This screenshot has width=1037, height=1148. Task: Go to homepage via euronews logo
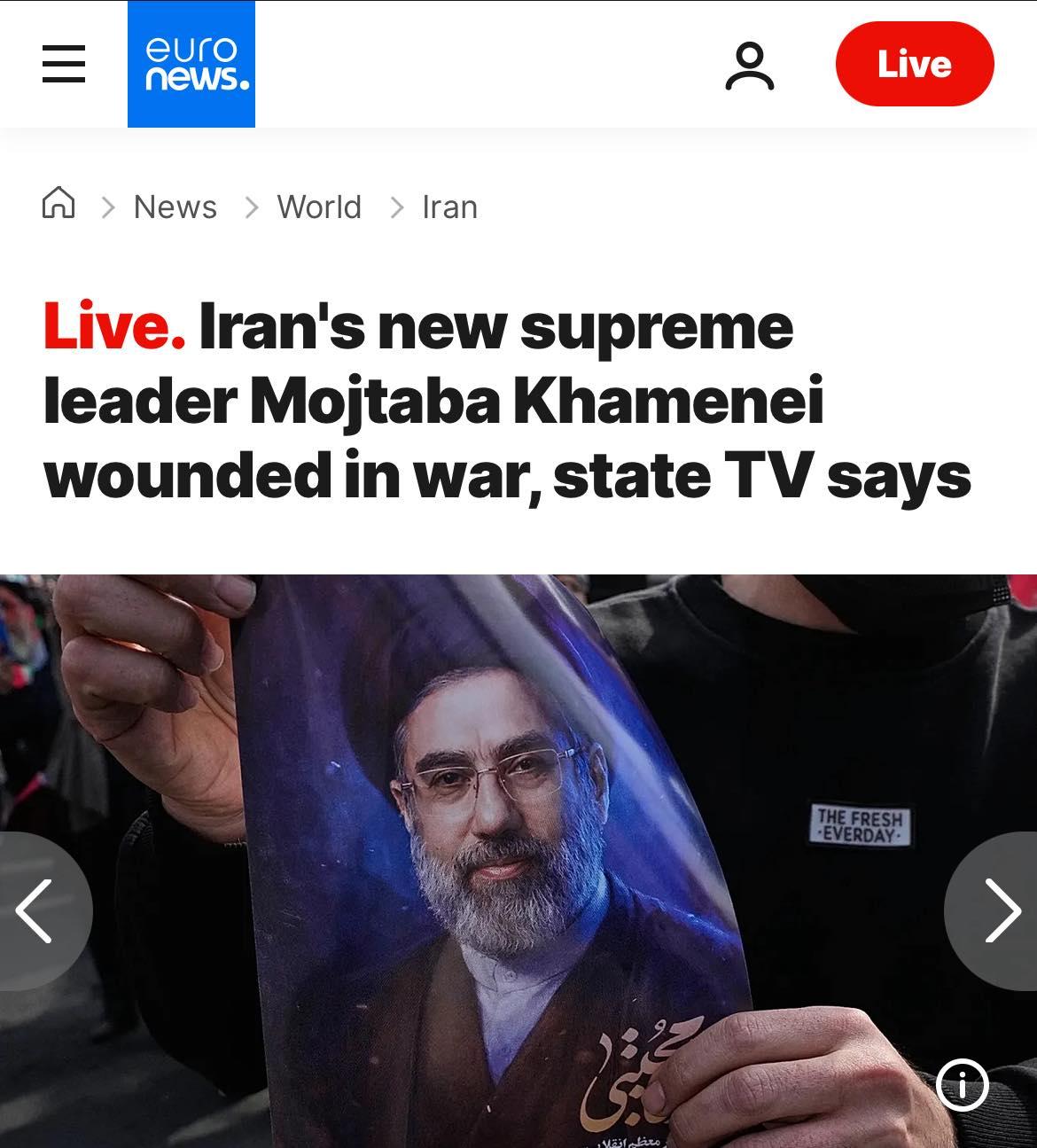pyautogui.click(x=191, y=64)
